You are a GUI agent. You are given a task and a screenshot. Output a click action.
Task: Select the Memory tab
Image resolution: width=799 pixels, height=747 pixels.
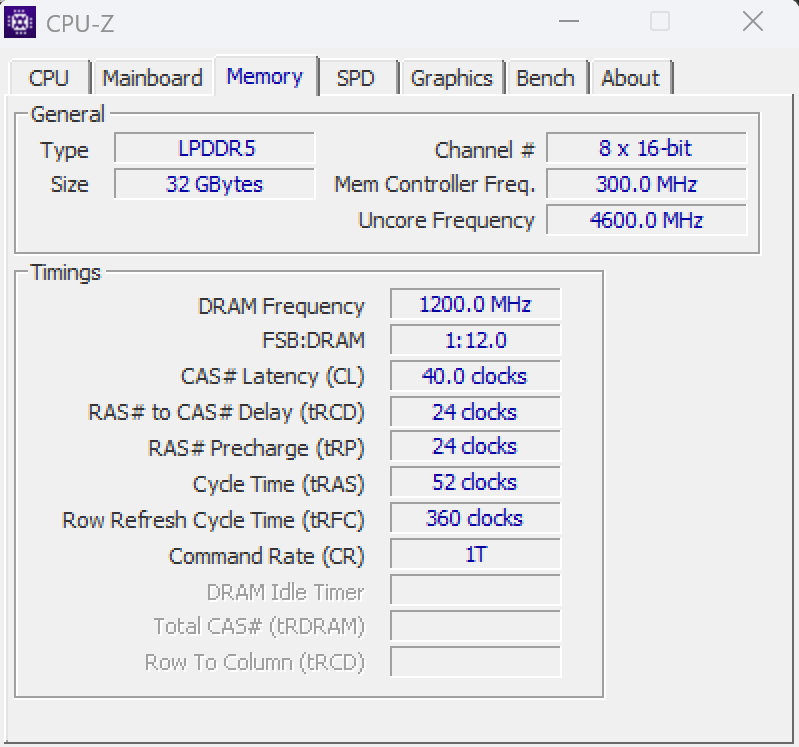pyautogui.click(x=264, y=77)
